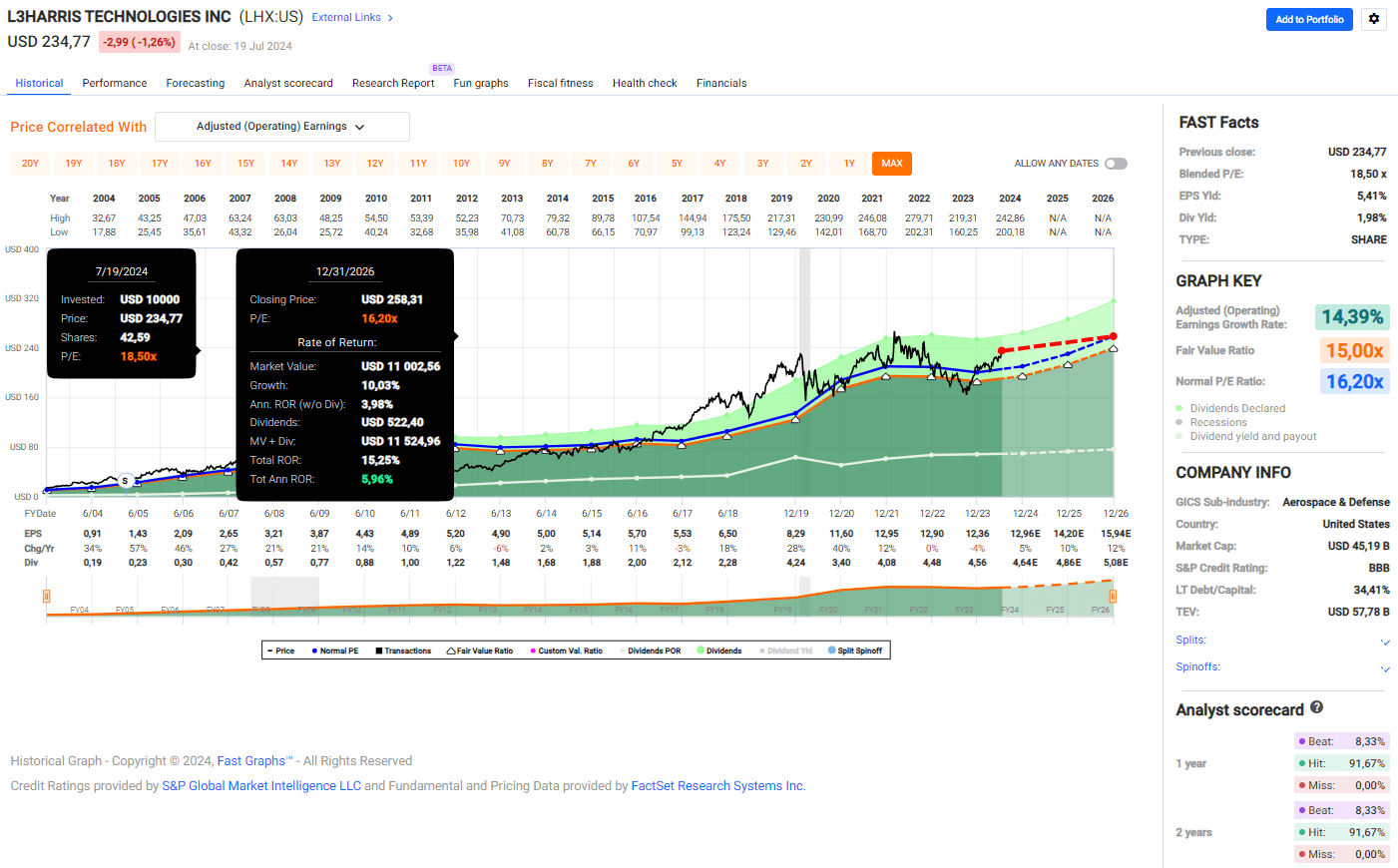Open the Health check tab
The height and width of the screenshot is (868, 1398).
(645, 84)
